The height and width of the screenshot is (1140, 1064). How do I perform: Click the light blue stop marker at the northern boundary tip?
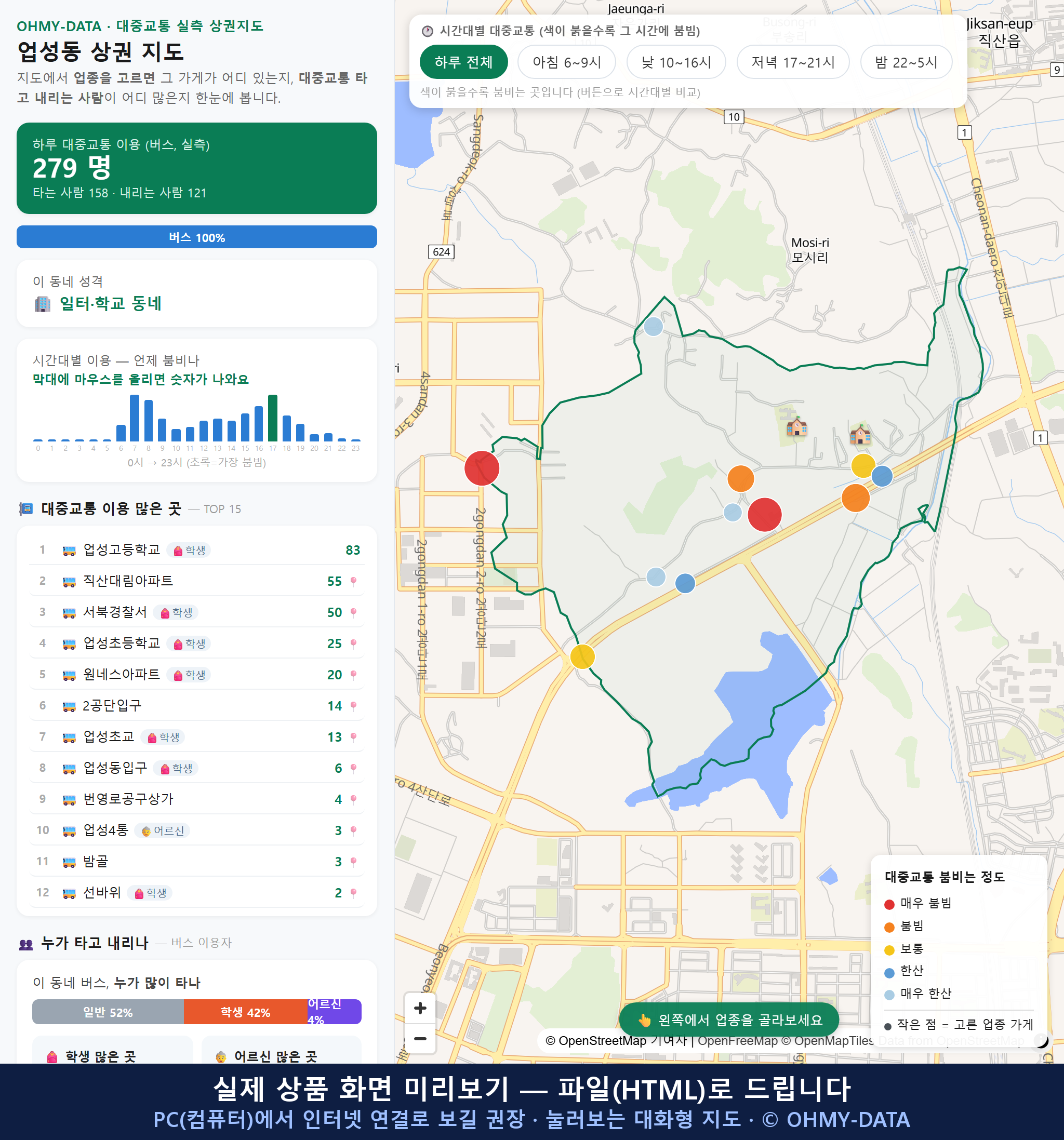654,326
